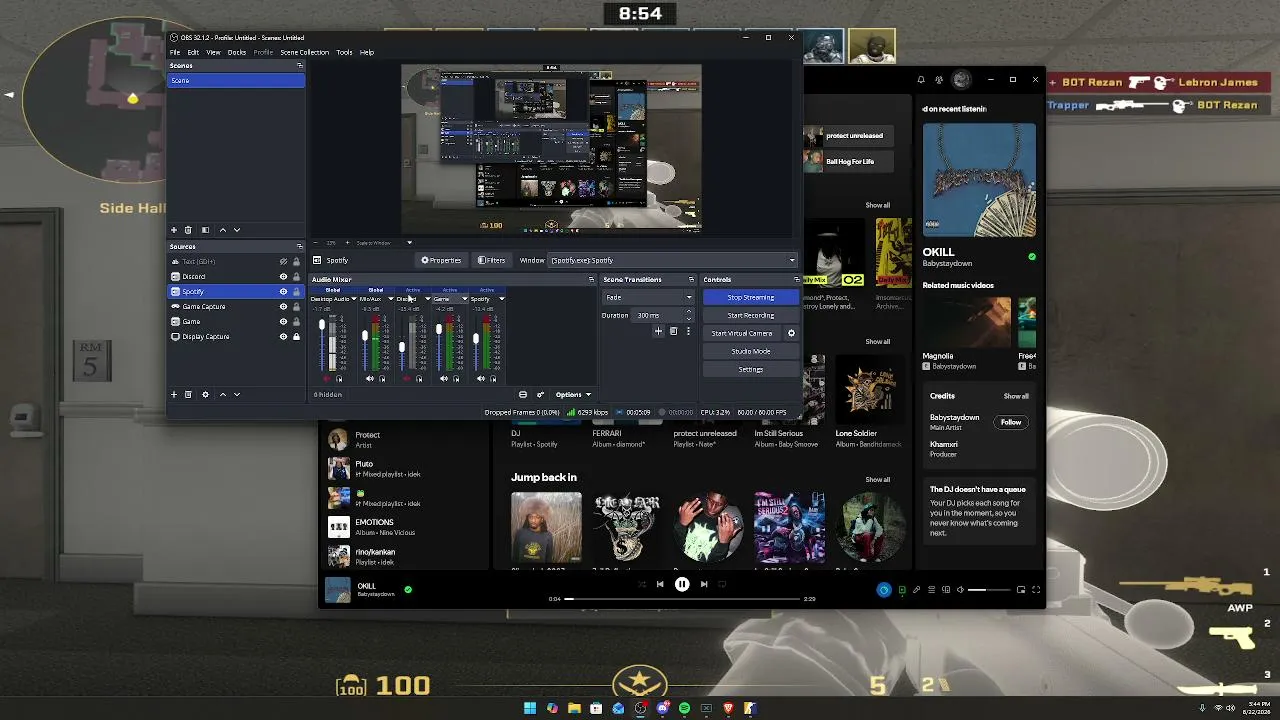The height and width of the screenshot is (720, 1280).
Task: Add a scene transition with plus icon
Action: pos(658,331)
